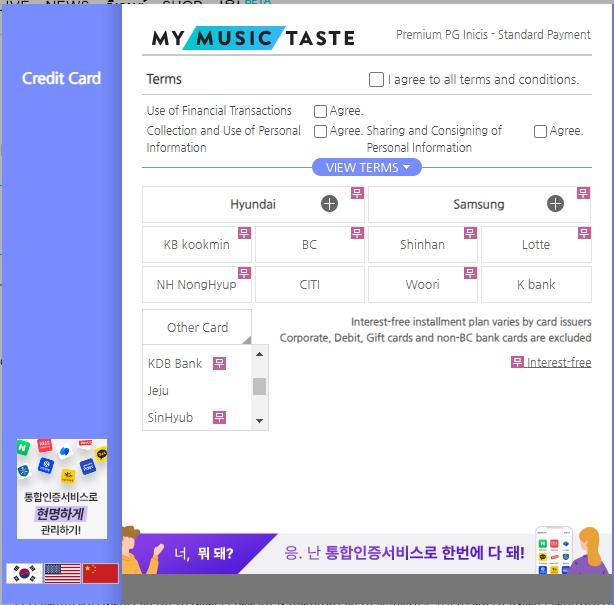614x605 pixels.
Task: Click the card list scroll down arrow
Action: [259, 421]
